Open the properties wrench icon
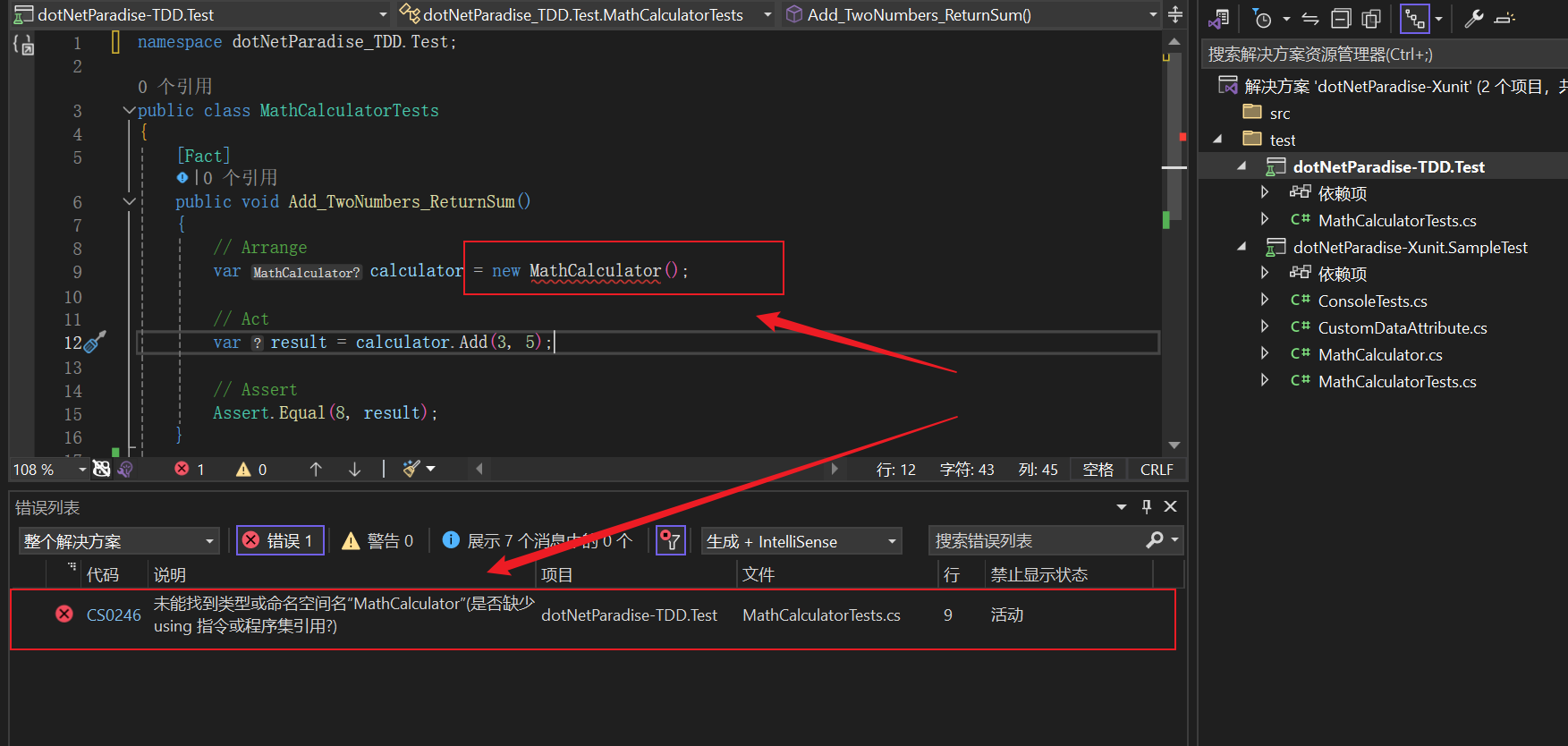 [1474, 18]
